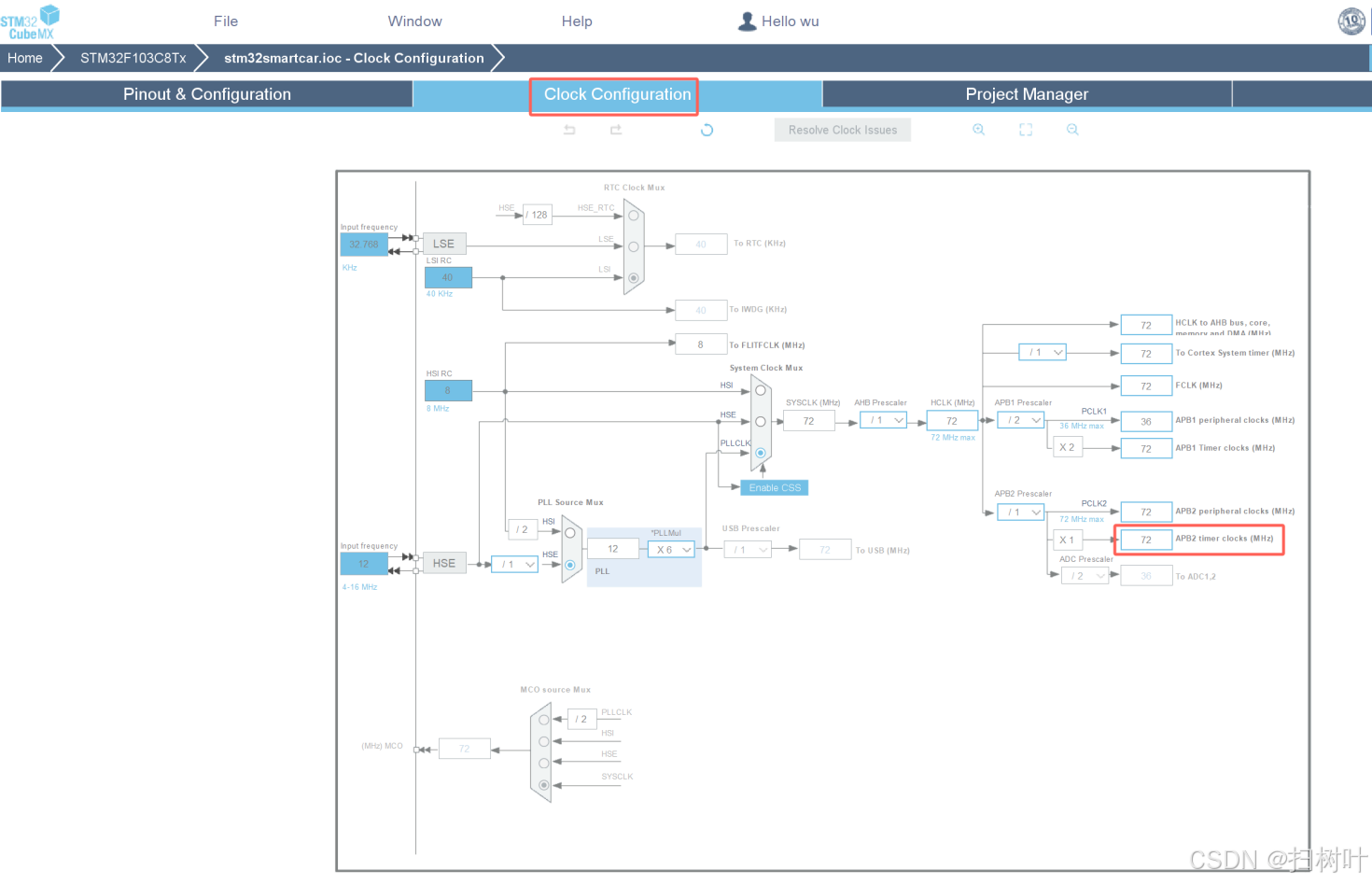Go to Home in breadcrumb
Viewport: 1372px width, 884px height.
pos(25,58)
